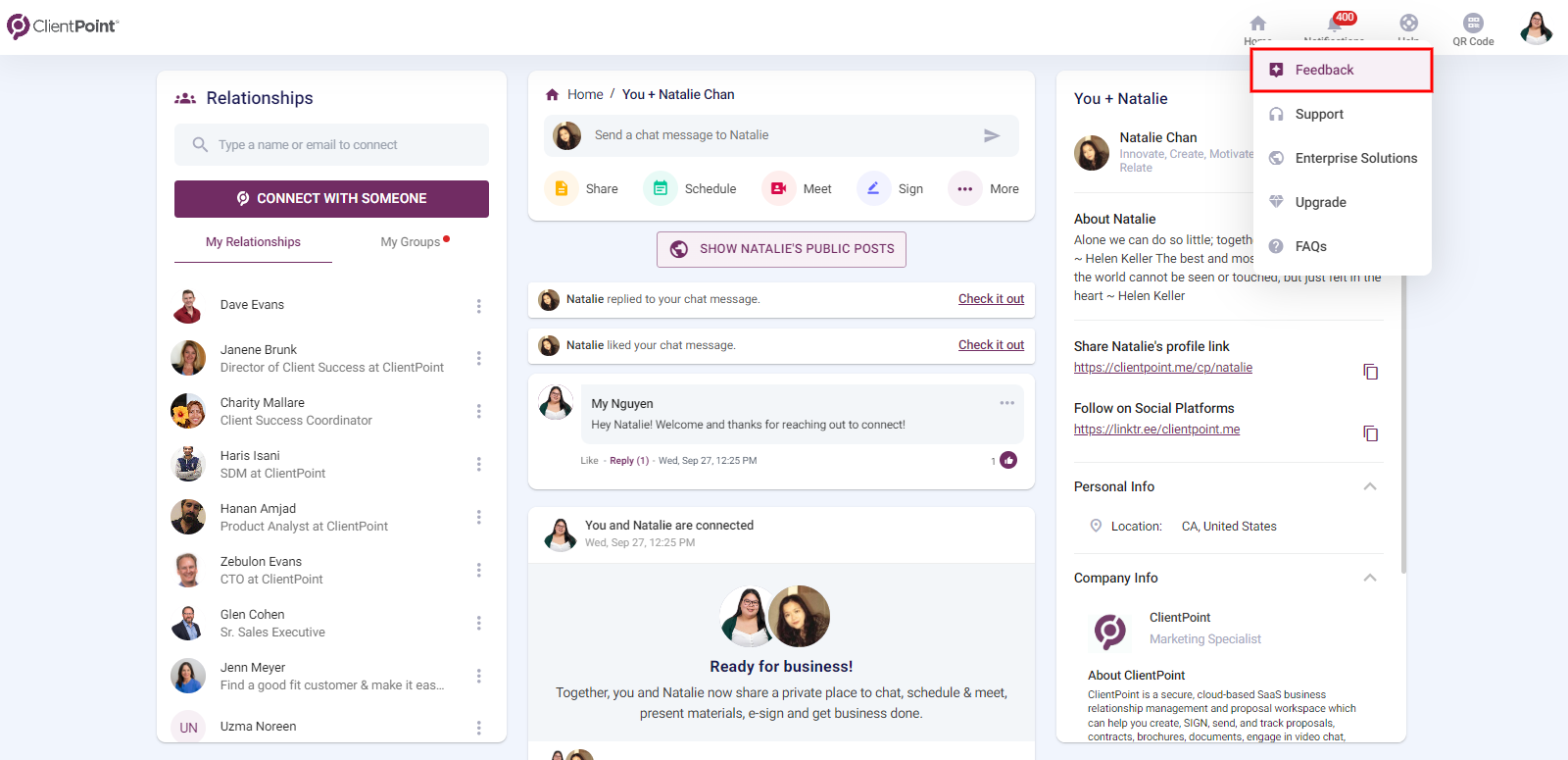Open options menu for Dave Evans

click(479, 306)
